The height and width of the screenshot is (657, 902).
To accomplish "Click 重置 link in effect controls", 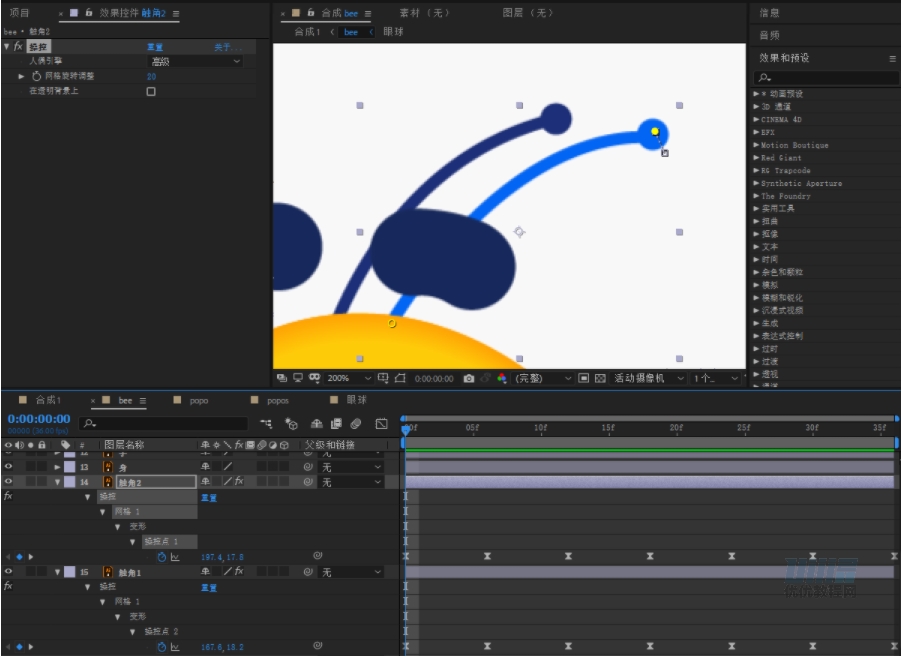I will 155,47.
